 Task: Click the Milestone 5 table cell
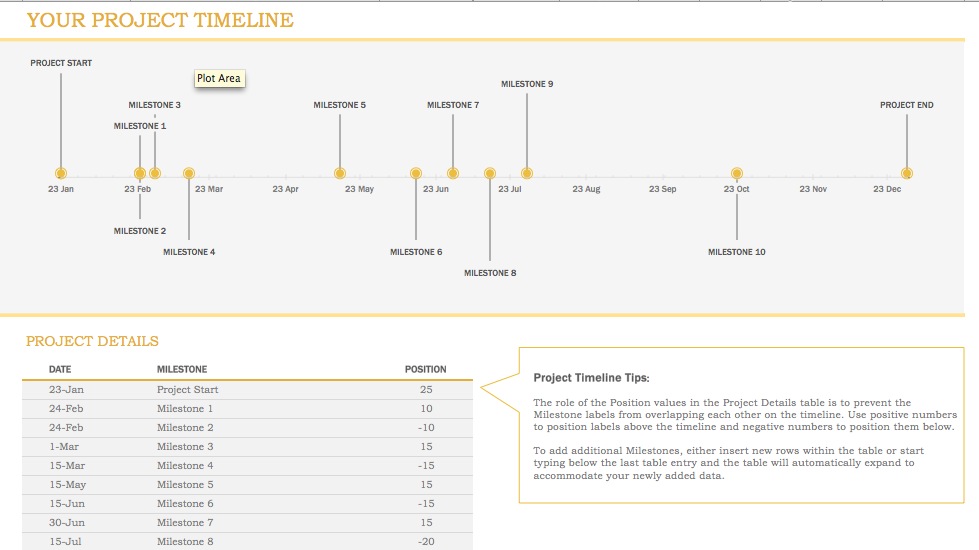185,484
